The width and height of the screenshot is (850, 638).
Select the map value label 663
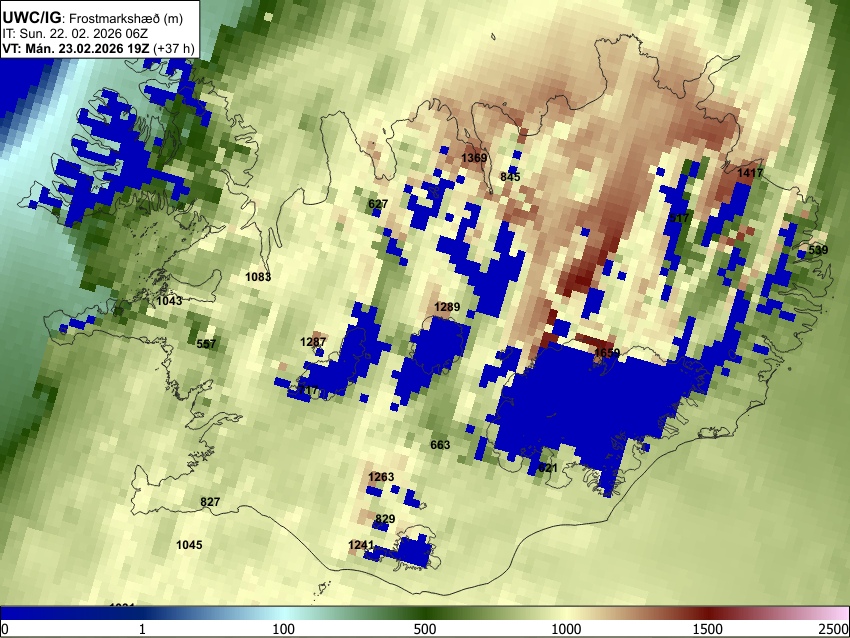pyautogui.click(x=440, y=445)
